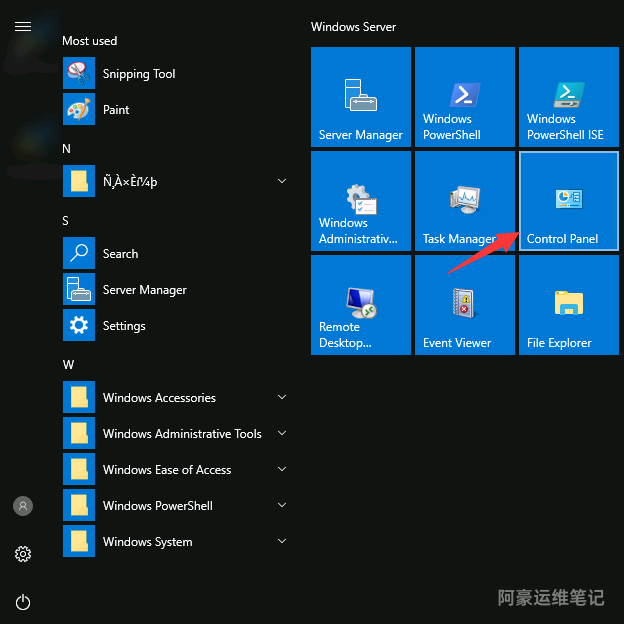Open the Search app in list
The width and height of the screenshot is (624, 624).
(x=175, y=254)
